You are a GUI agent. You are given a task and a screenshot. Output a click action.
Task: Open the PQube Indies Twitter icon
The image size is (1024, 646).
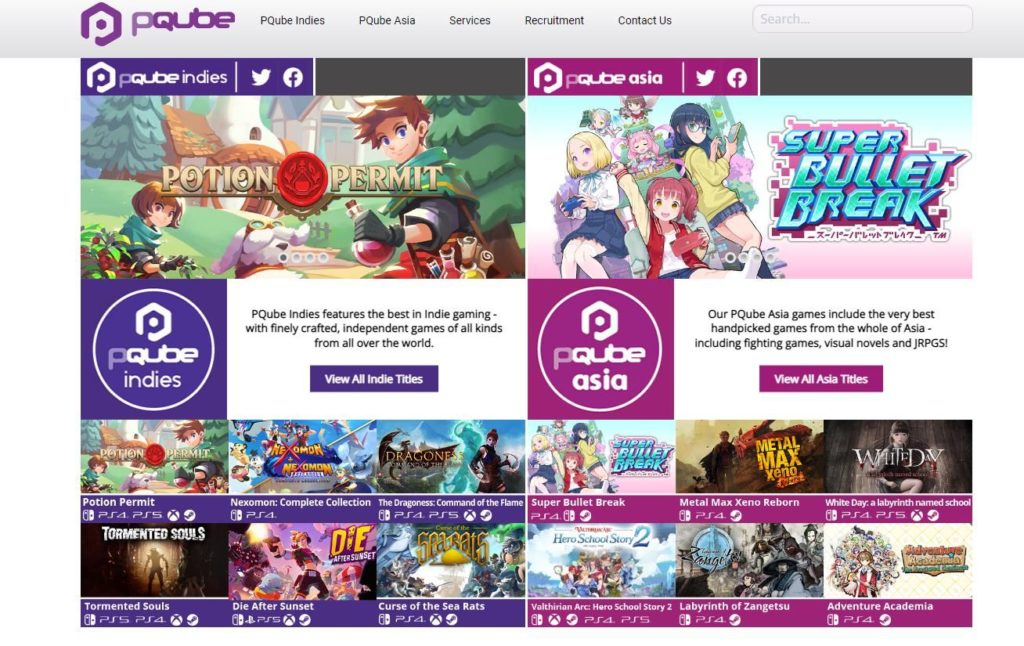point(261,77)
